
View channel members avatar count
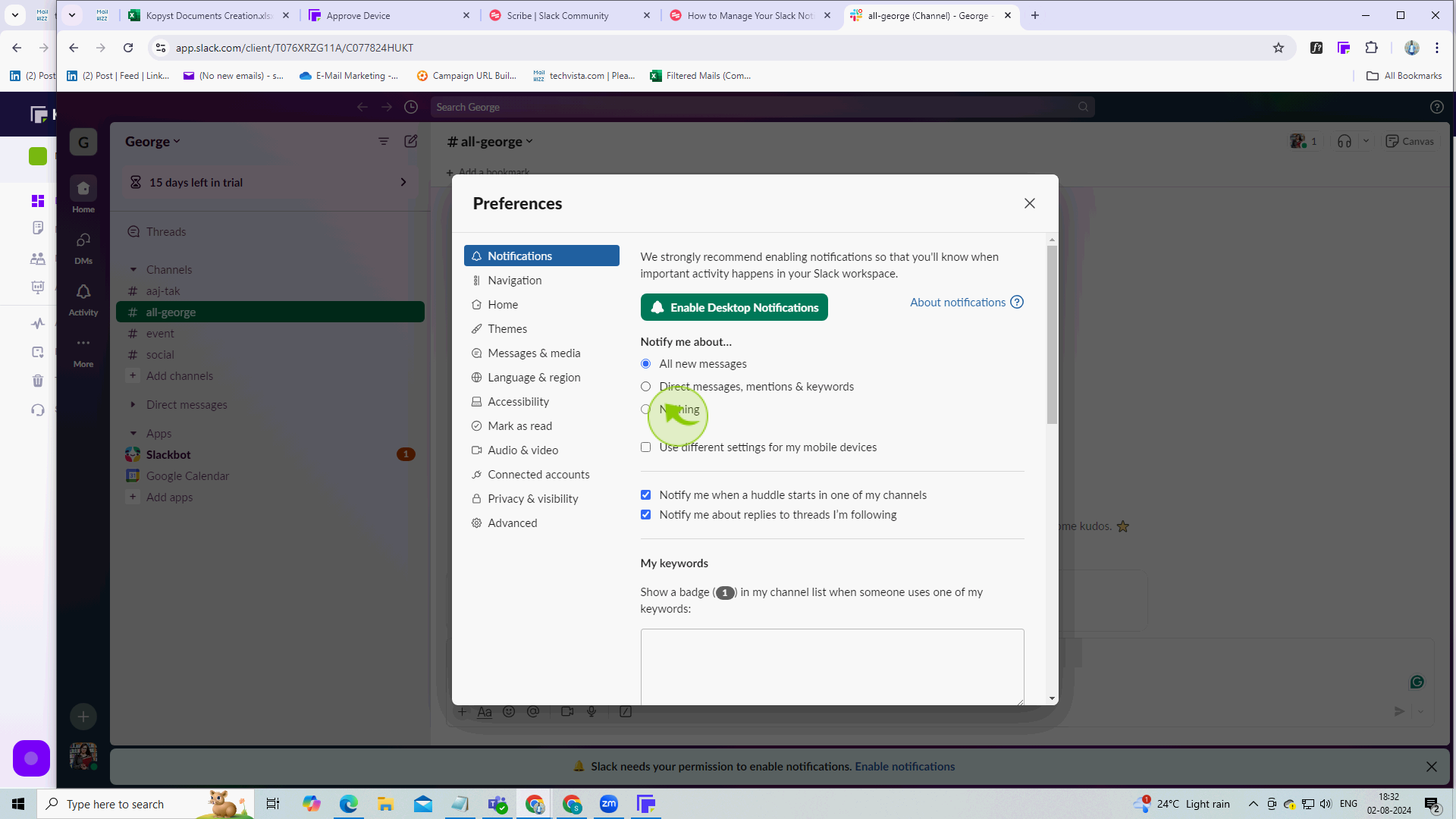click(1304, 142)
